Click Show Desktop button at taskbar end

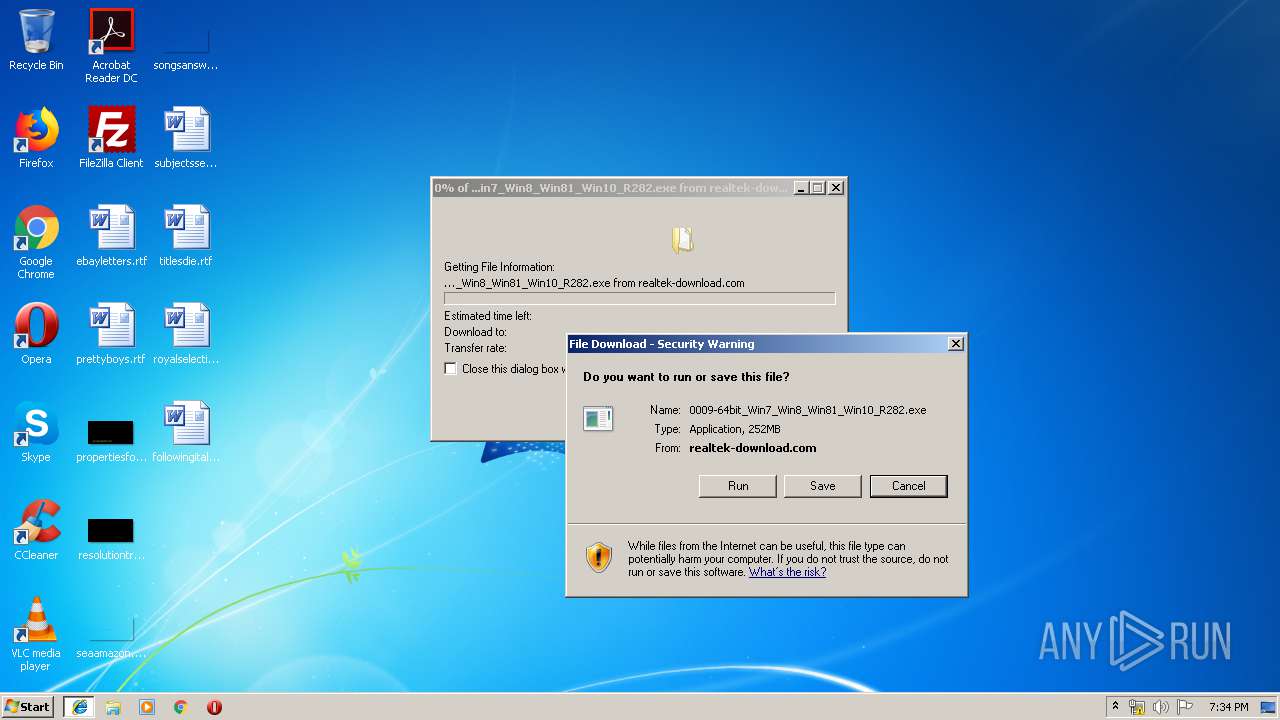(1270, 707)
